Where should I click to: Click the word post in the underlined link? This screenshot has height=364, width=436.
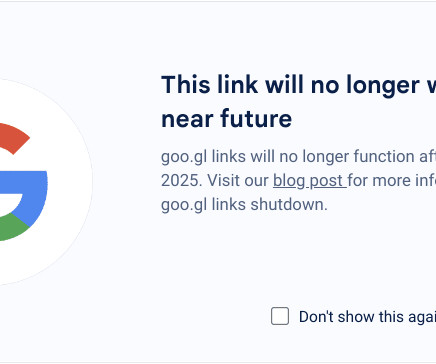[x=326, y=181]
